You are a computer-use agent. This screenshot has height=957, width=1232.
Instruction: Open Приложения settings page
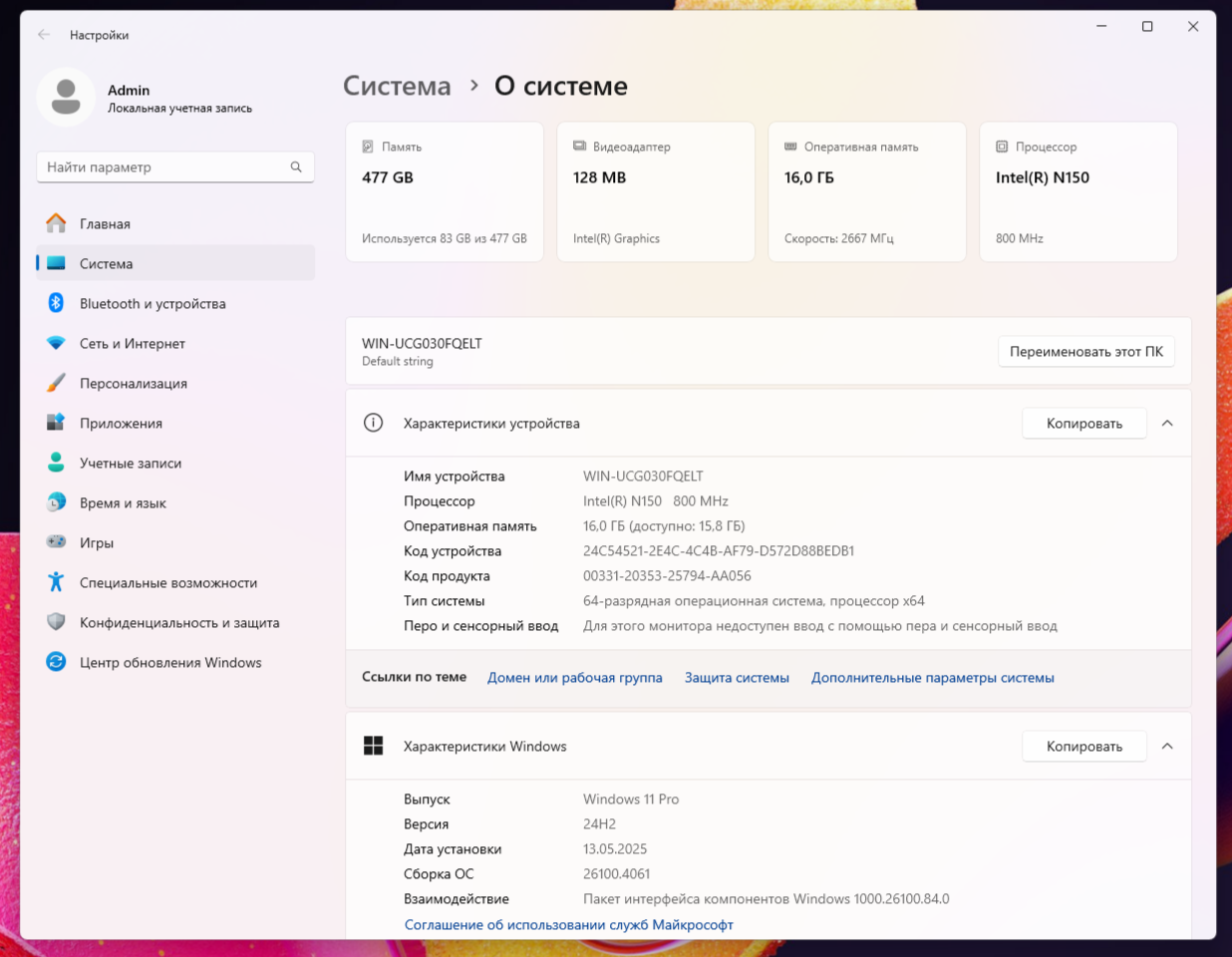175,423
